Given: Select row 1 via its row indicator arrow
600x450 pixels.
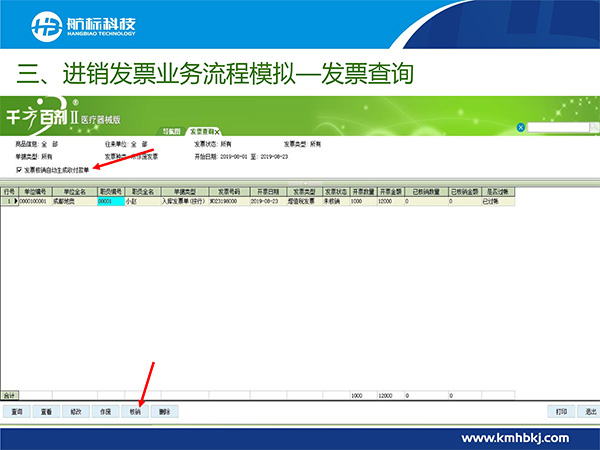Looking at the screenshot, I should [x=16, y=201].
